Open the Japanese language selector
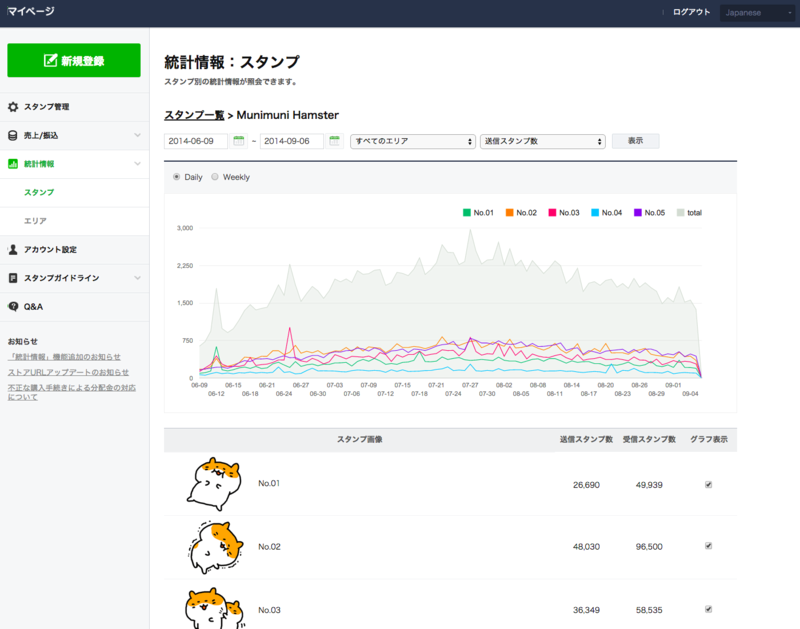The image size is (800, 629). coord(756,13)
